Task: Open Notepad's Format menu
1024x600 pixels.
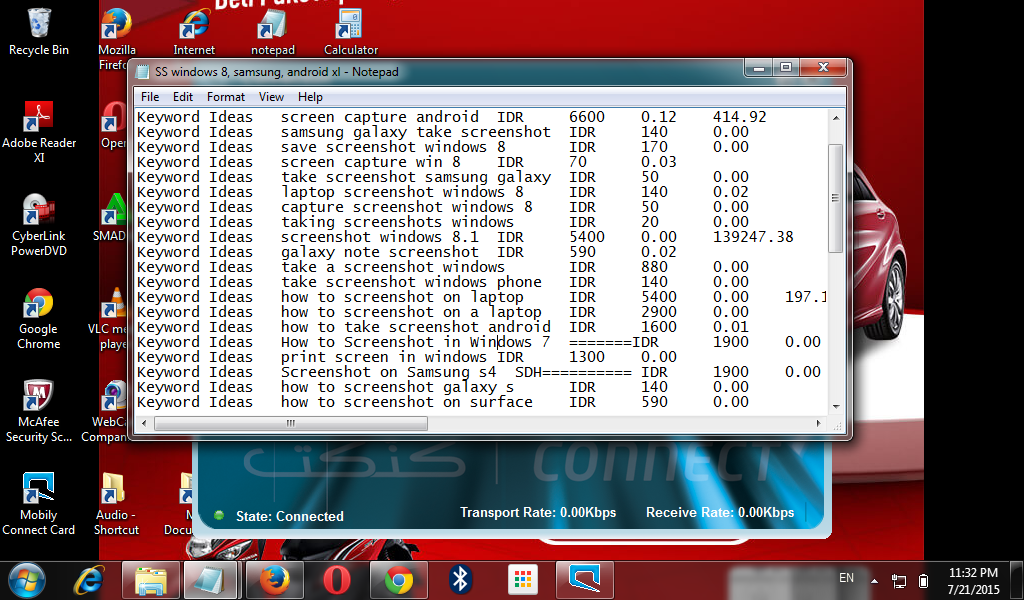Action: tap(225, 97)
